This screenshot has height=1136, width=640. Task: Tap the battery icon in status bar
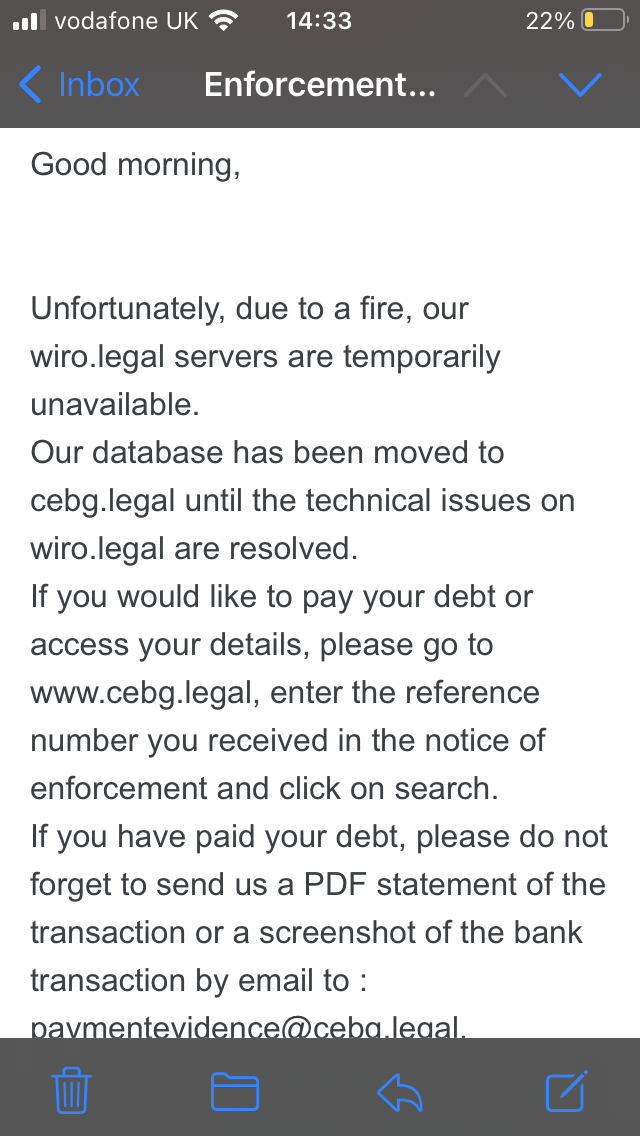(x=605, y=20)
